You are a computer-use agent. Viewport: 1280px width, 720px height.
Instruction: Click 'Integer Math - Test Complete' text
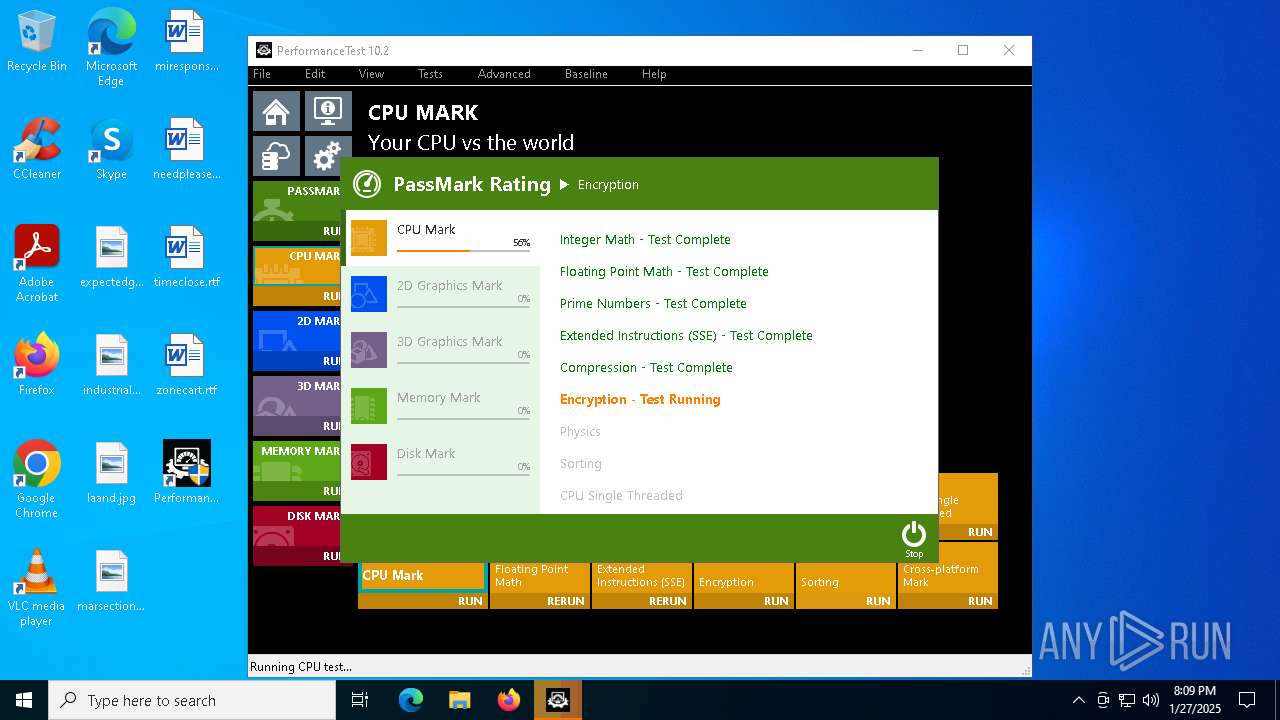tap(645, 239)
